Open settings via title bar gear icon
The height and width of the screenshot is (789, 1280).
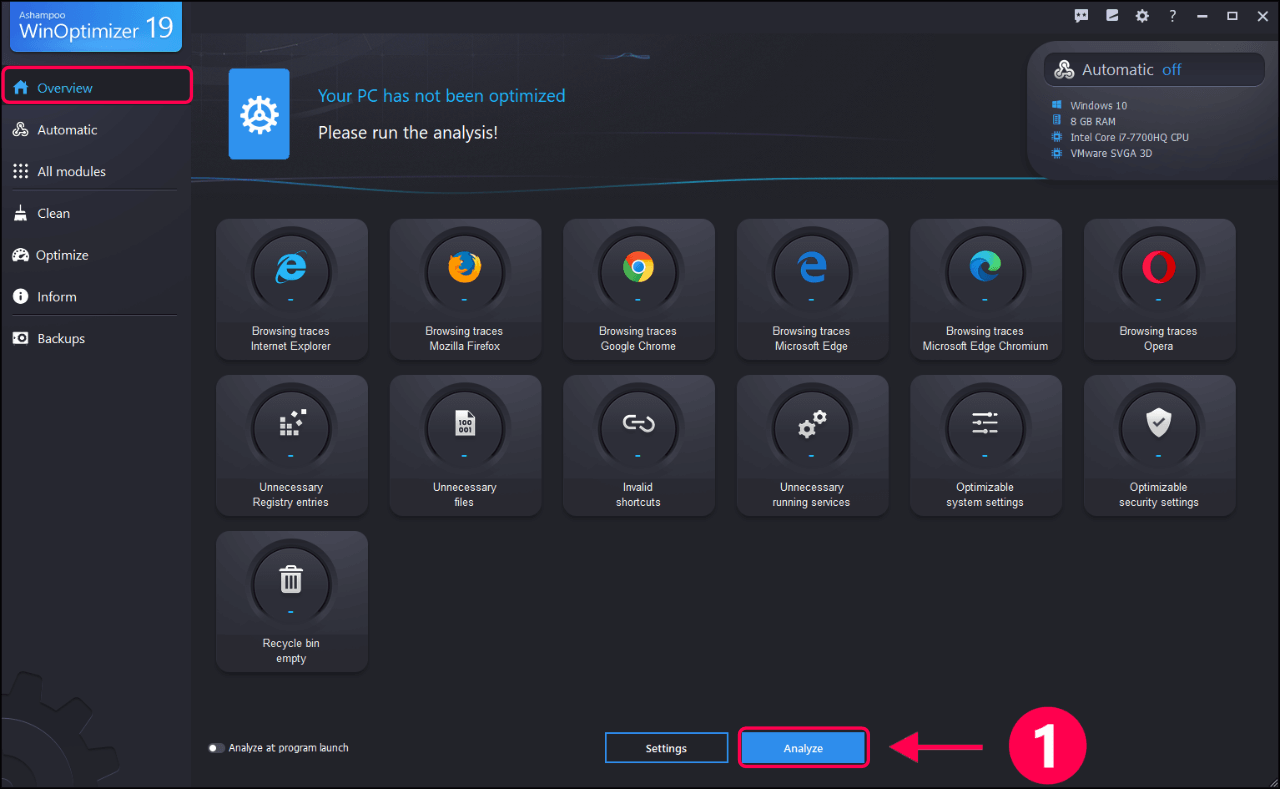pos(1142,16)
